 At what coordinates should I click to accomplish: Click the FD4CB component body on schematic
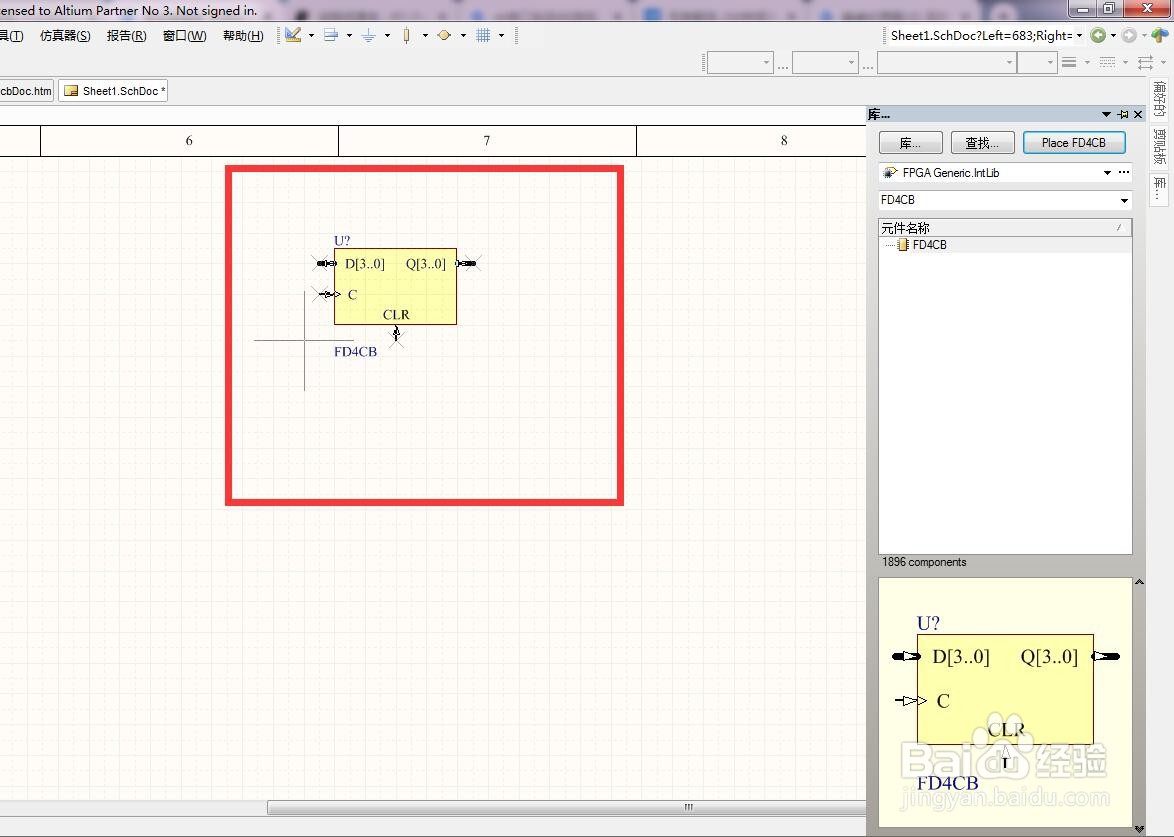(395, 287)
